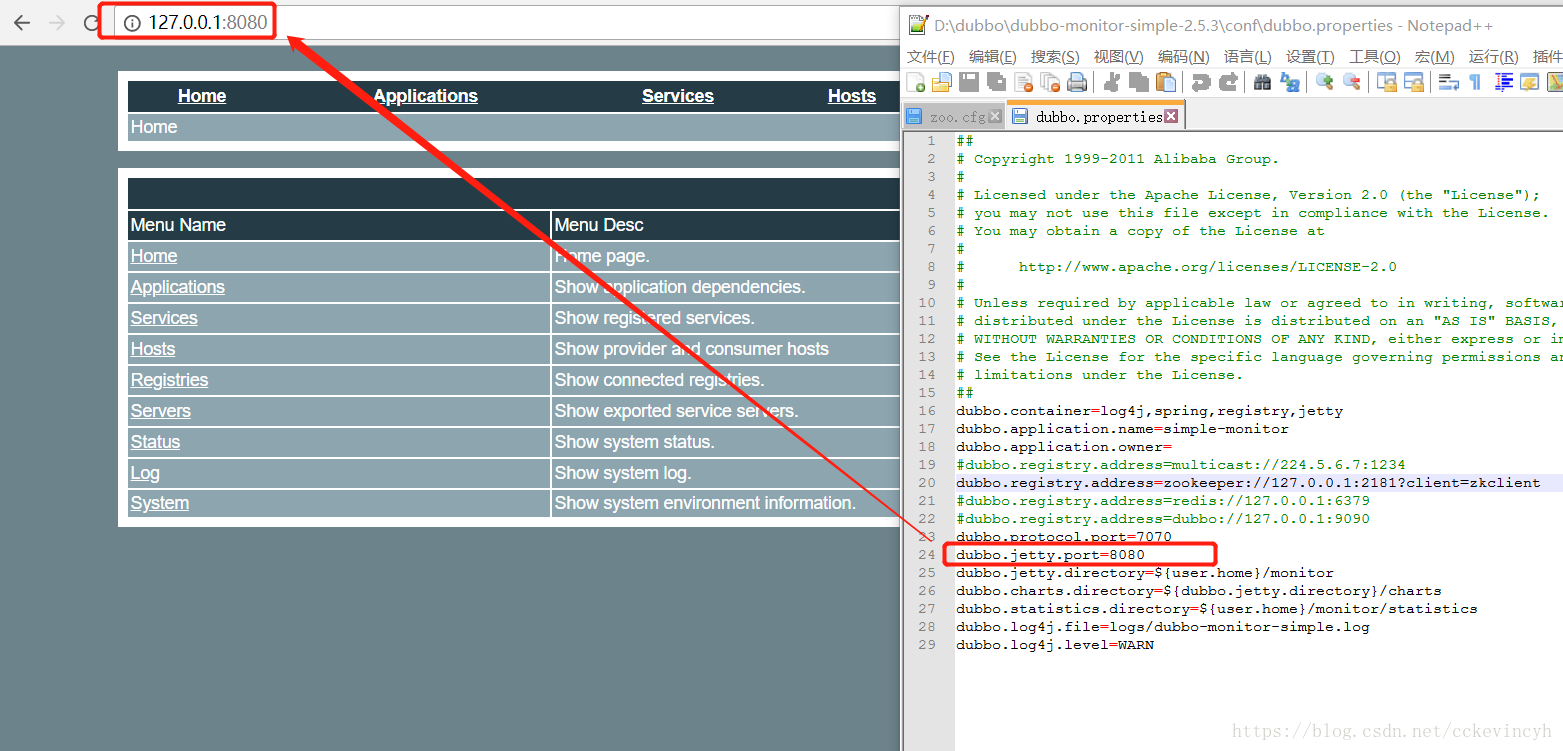The height and width of the screenshot is (751, 1563).
Task: Click line 20 zookeeper registry address text
Action: coord(1248,483)
